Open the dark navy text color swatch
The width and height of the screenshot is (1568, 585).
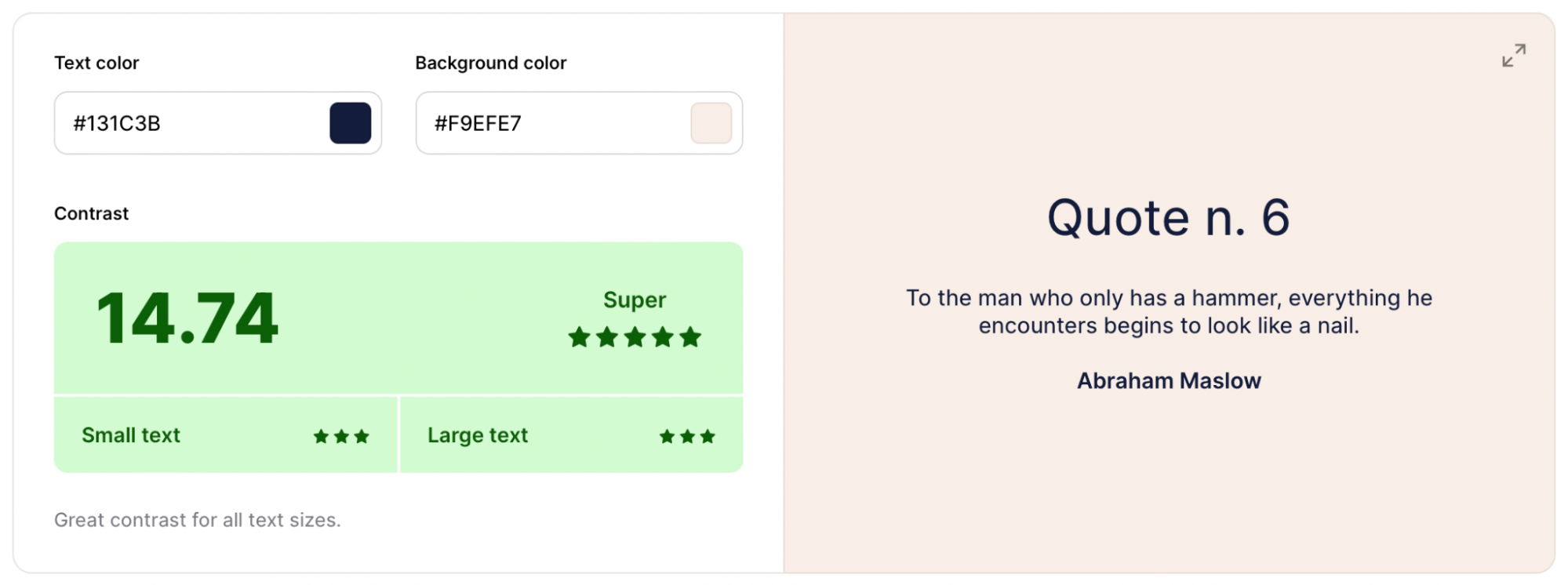pyautogui.click(x=350, y=123)
